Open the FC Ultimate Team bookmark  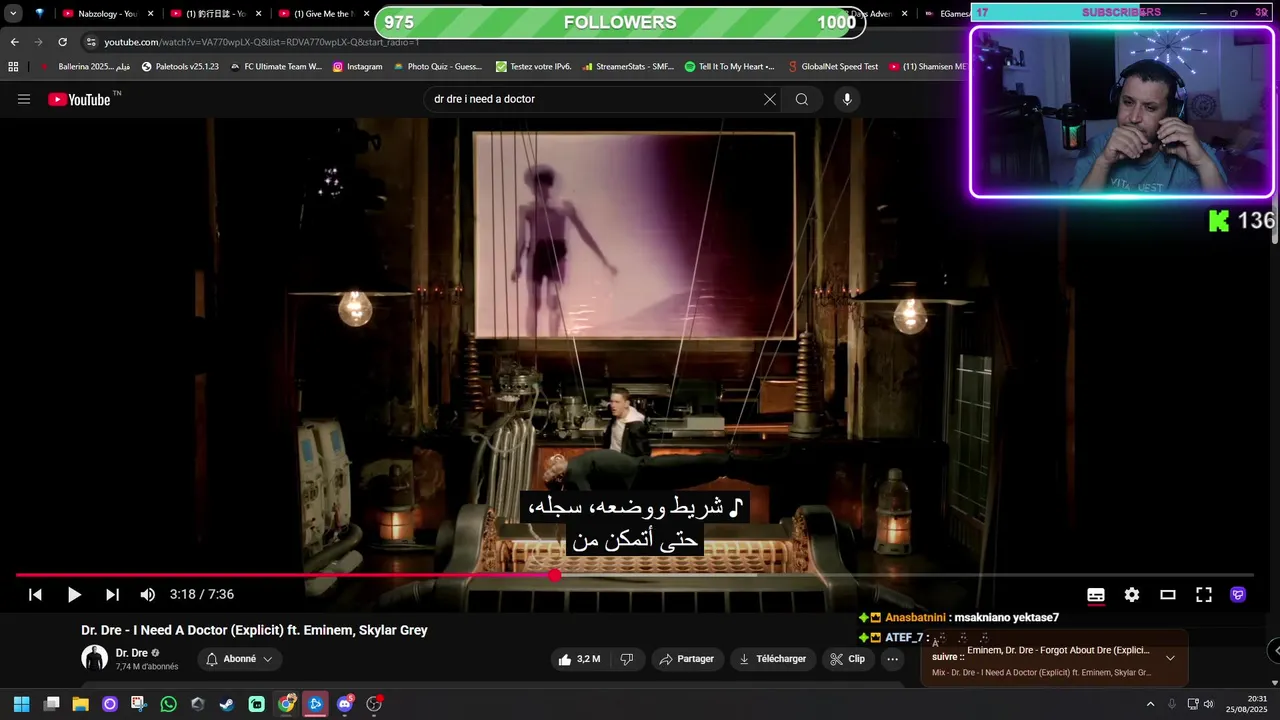tap(275, 67)
